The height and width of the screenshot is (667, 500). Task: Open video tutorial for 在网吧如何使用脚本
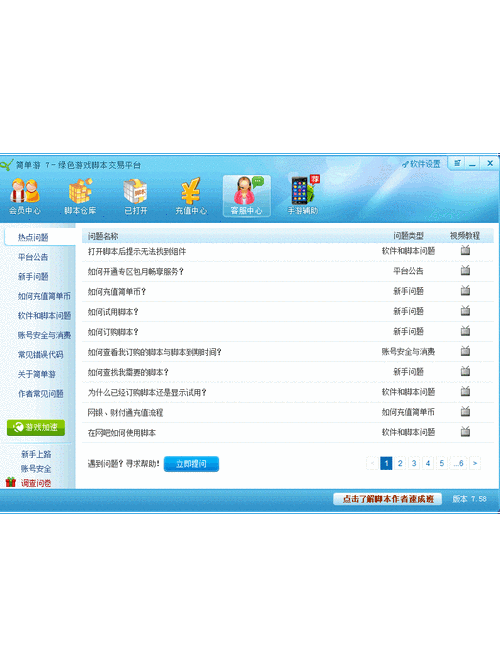tap(465, 431)
